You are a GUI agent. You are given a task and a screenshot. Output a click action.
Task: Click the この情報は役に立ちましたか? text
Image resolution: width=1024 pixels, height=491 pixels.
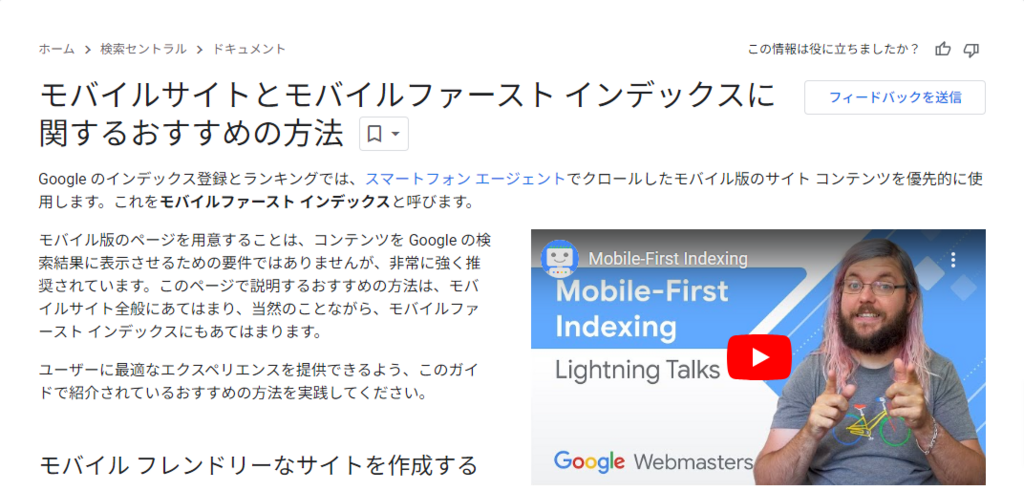833,49
